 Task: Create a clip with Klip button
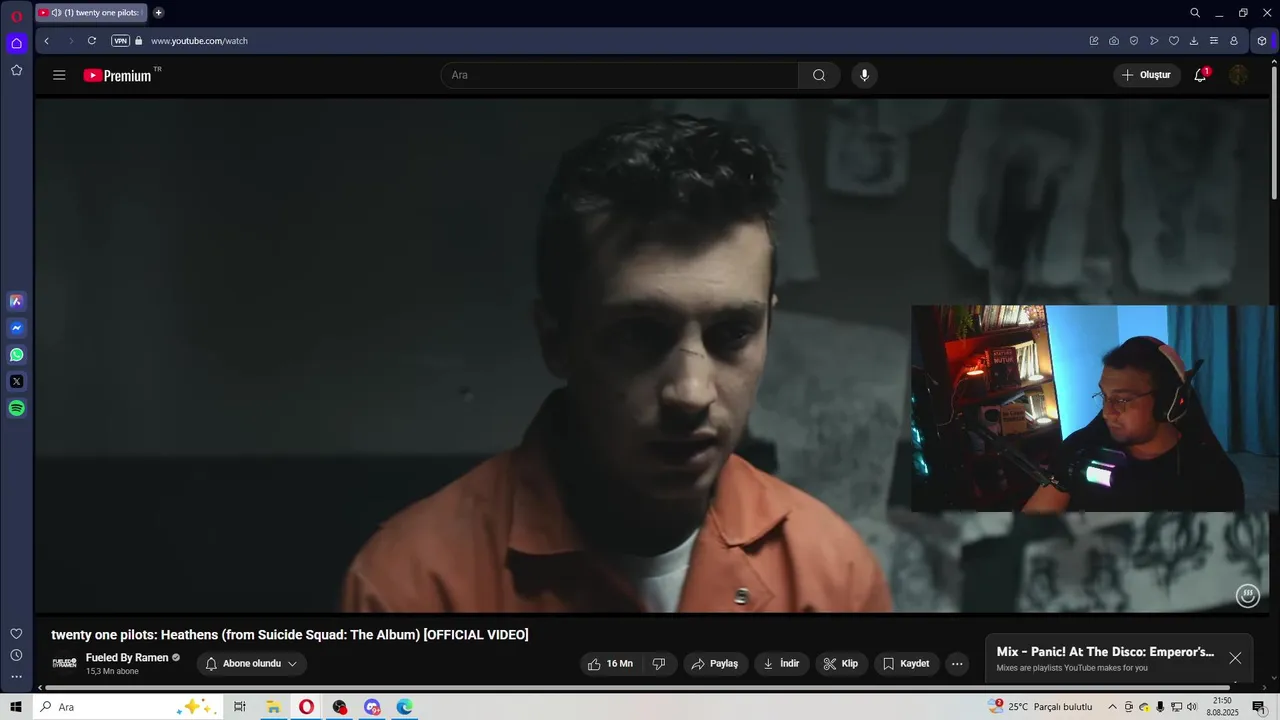(841, 664)
